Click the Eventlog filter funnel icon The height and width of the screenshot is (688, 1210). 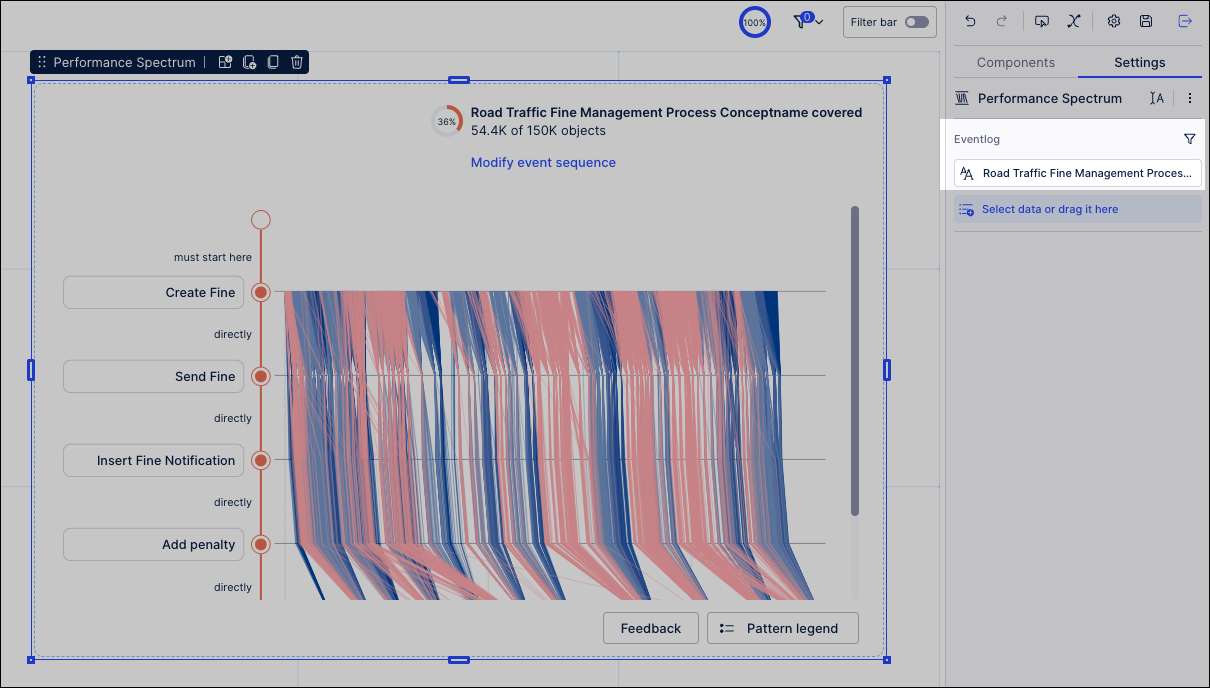pos(1189,139)
